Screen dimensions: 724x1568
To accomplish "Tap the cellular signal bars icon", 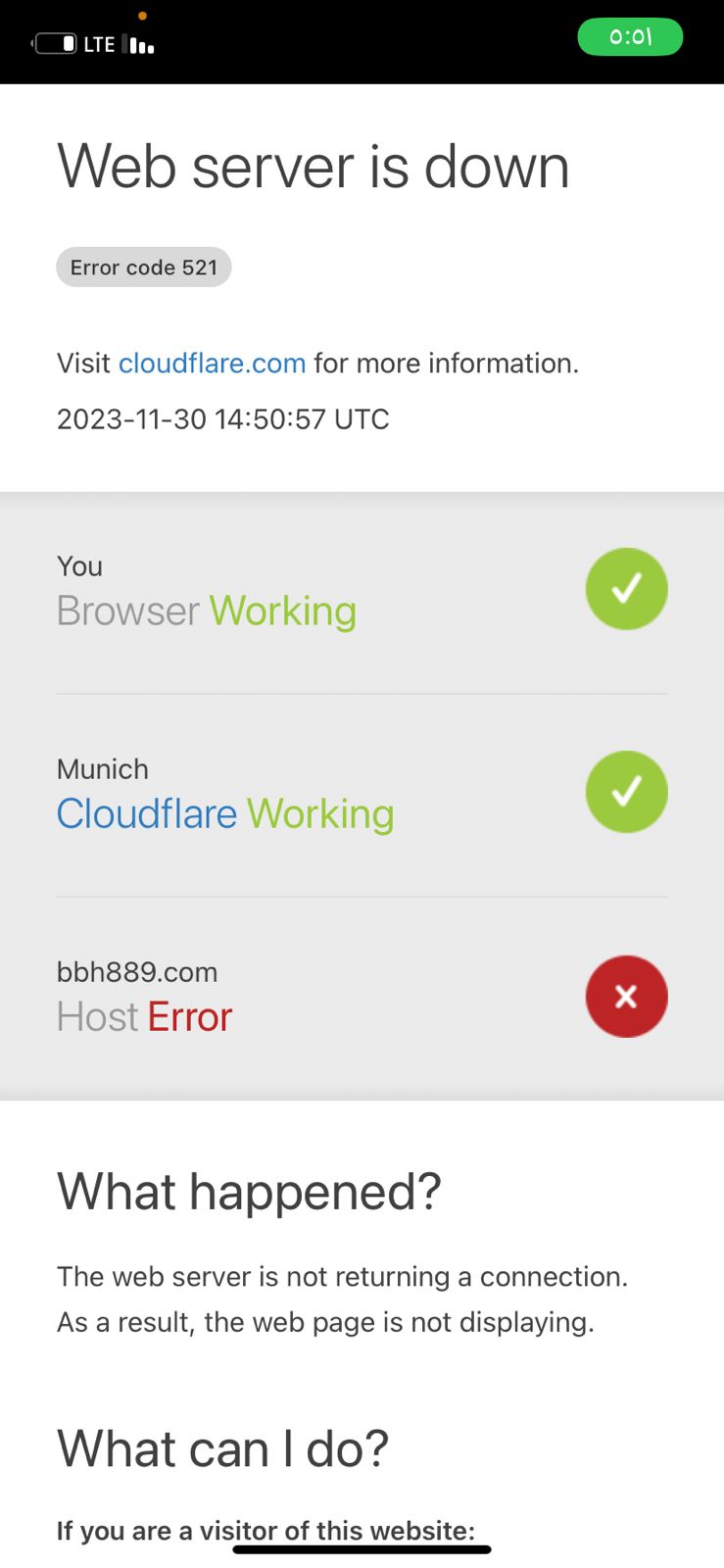I will [142, 45].
